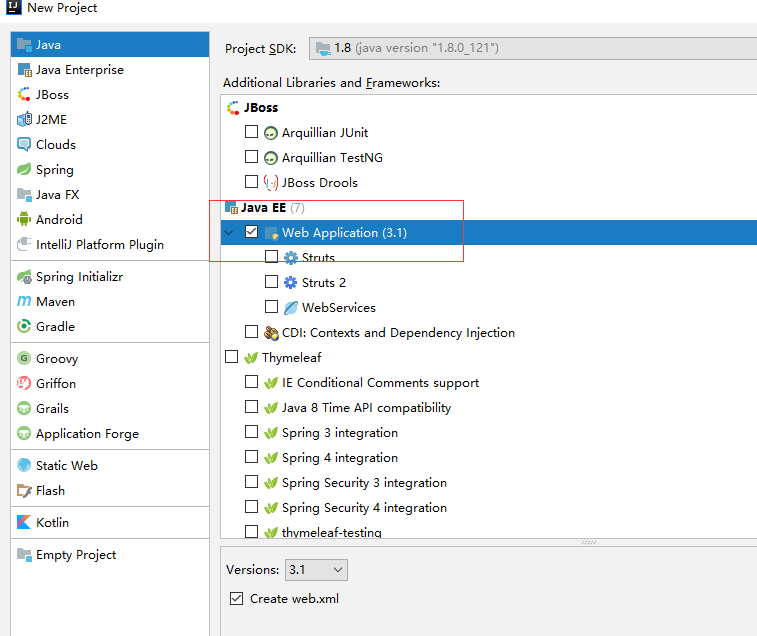Collapse the Web Application tree node chevron
Screen dimensions: 757x636
pyautogui.click(x=229, y=233)
